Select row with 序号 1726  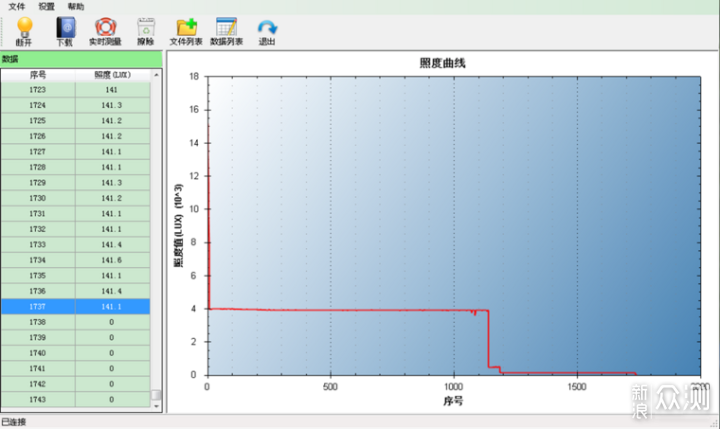75,136
